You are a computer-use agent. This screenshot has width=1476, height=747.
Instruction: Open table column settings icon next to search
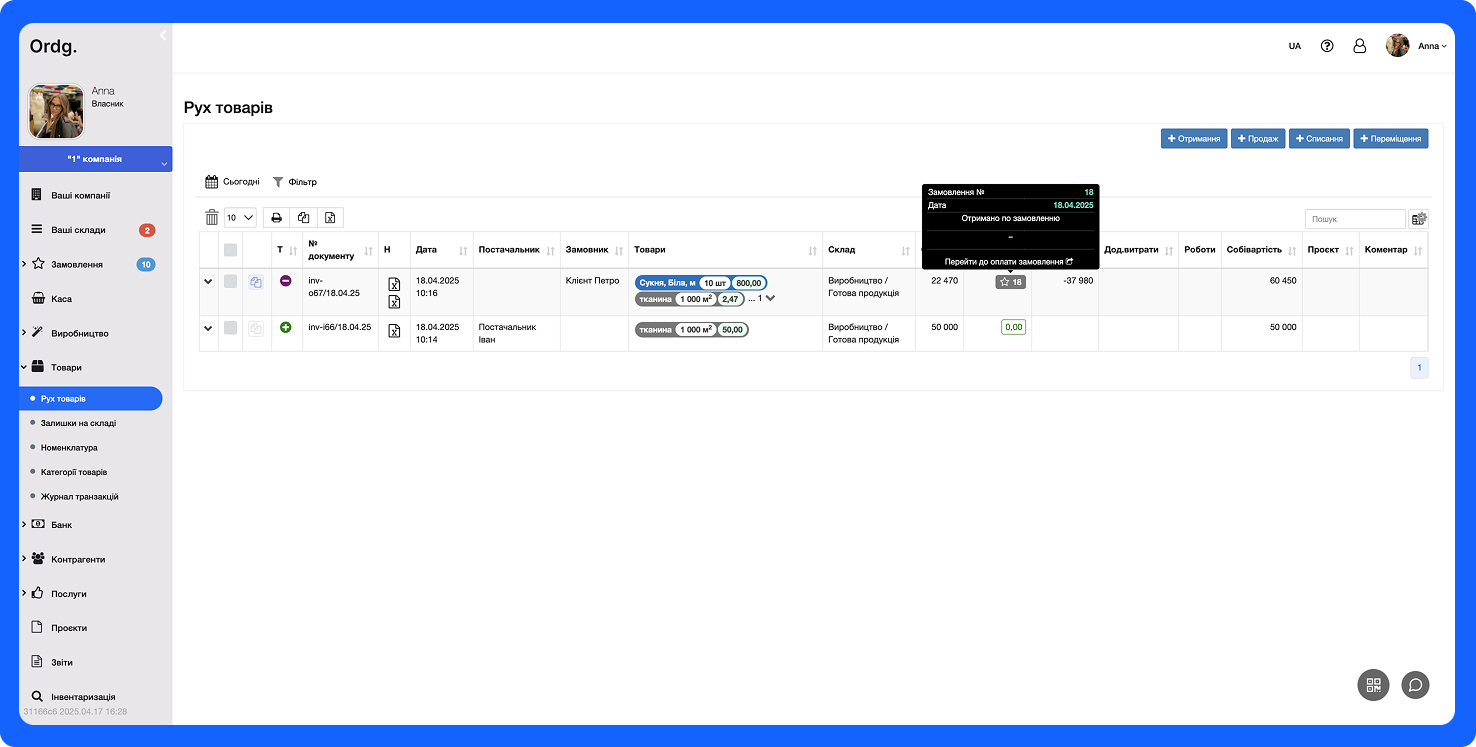pos(1418,219)
